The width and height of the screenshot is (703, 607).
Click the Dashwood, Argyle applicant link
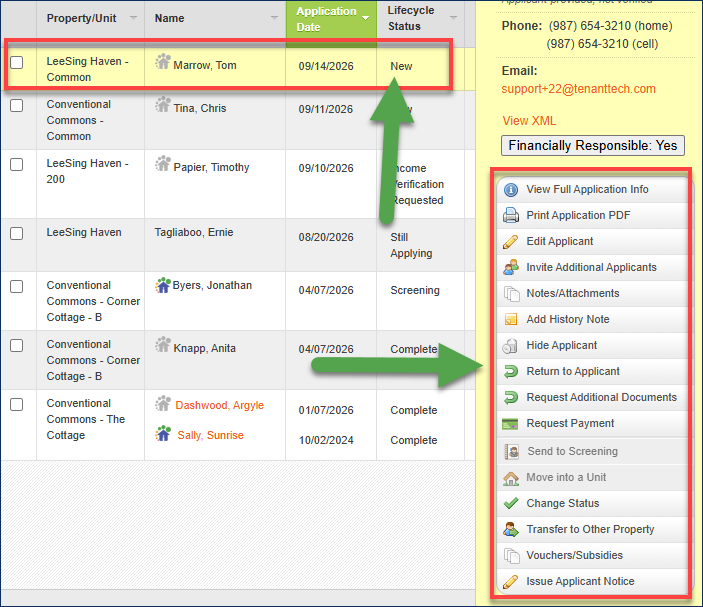tap(219, 405)
